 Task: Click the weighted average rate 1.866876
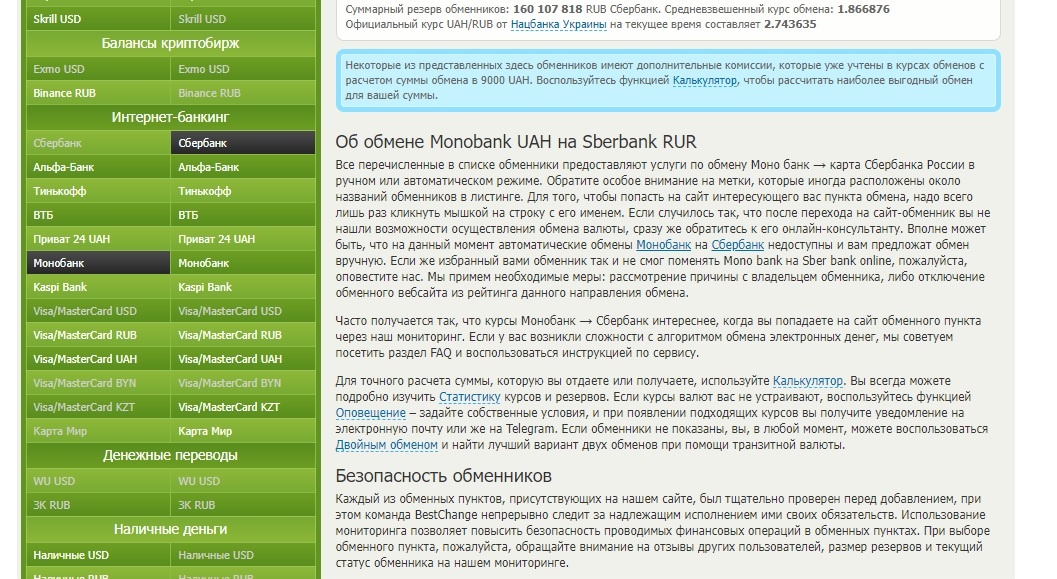864,9
